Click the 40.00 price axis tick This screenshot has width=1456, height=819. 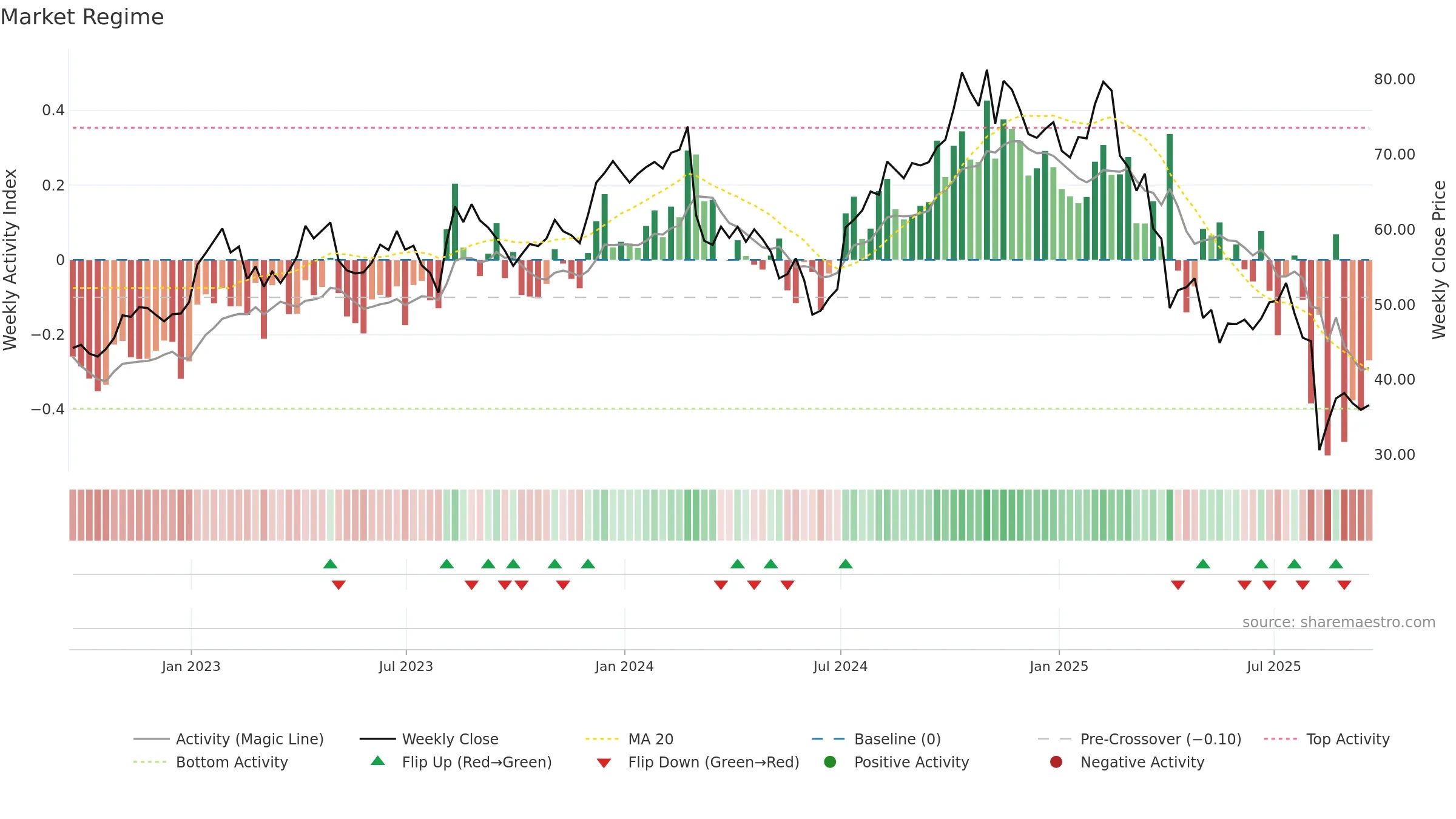pyautogui.click(x=1395, y=380)
